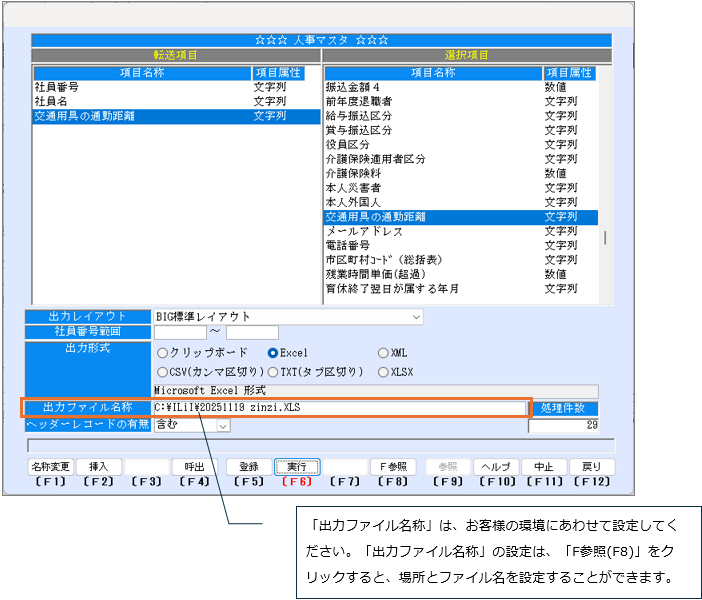Select XLSX output format option
This screenshot has height=600, width=702.
coord(383,372)
